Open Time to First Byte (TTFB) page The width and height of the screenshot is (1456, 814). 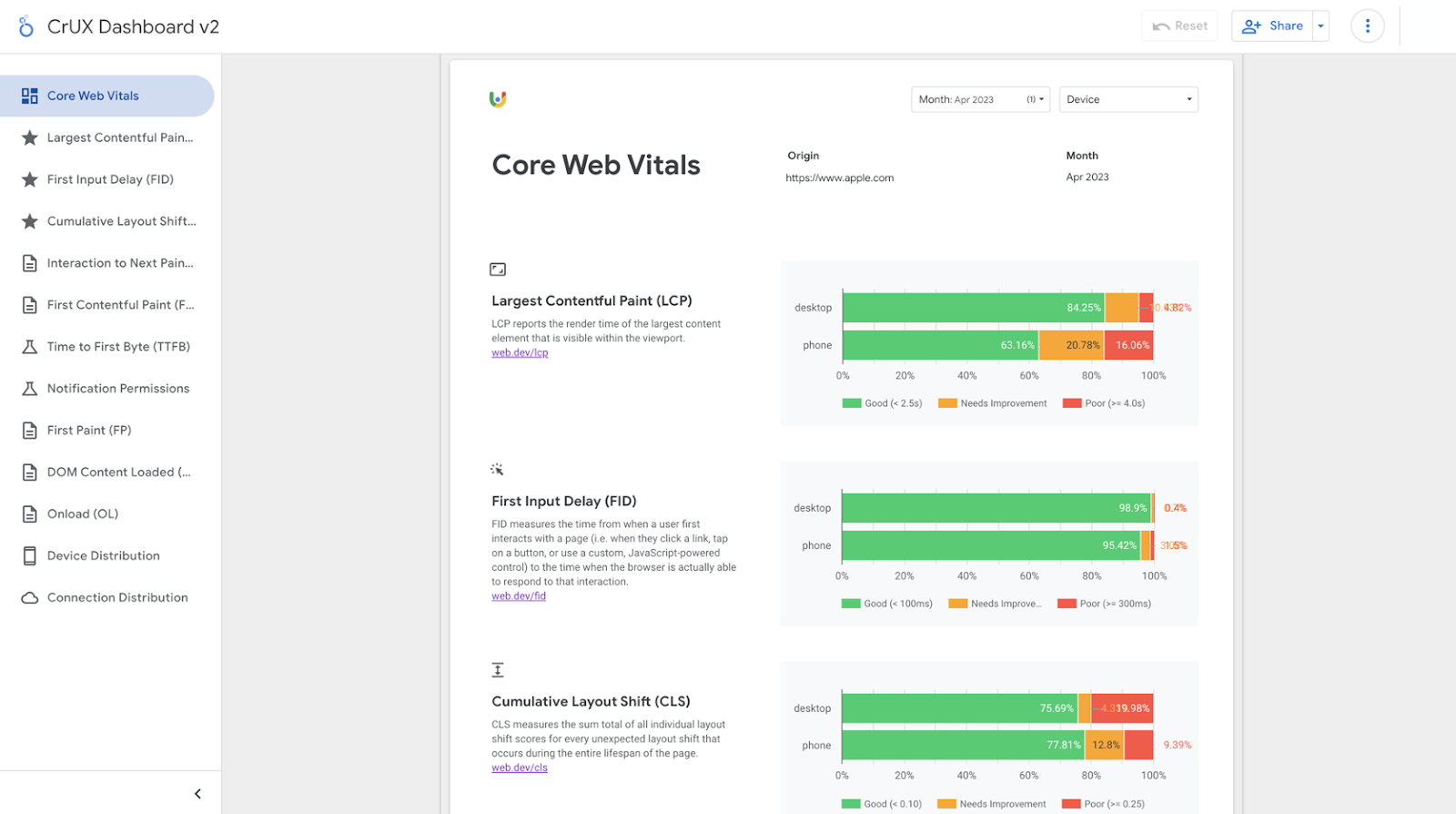(106, 347)
